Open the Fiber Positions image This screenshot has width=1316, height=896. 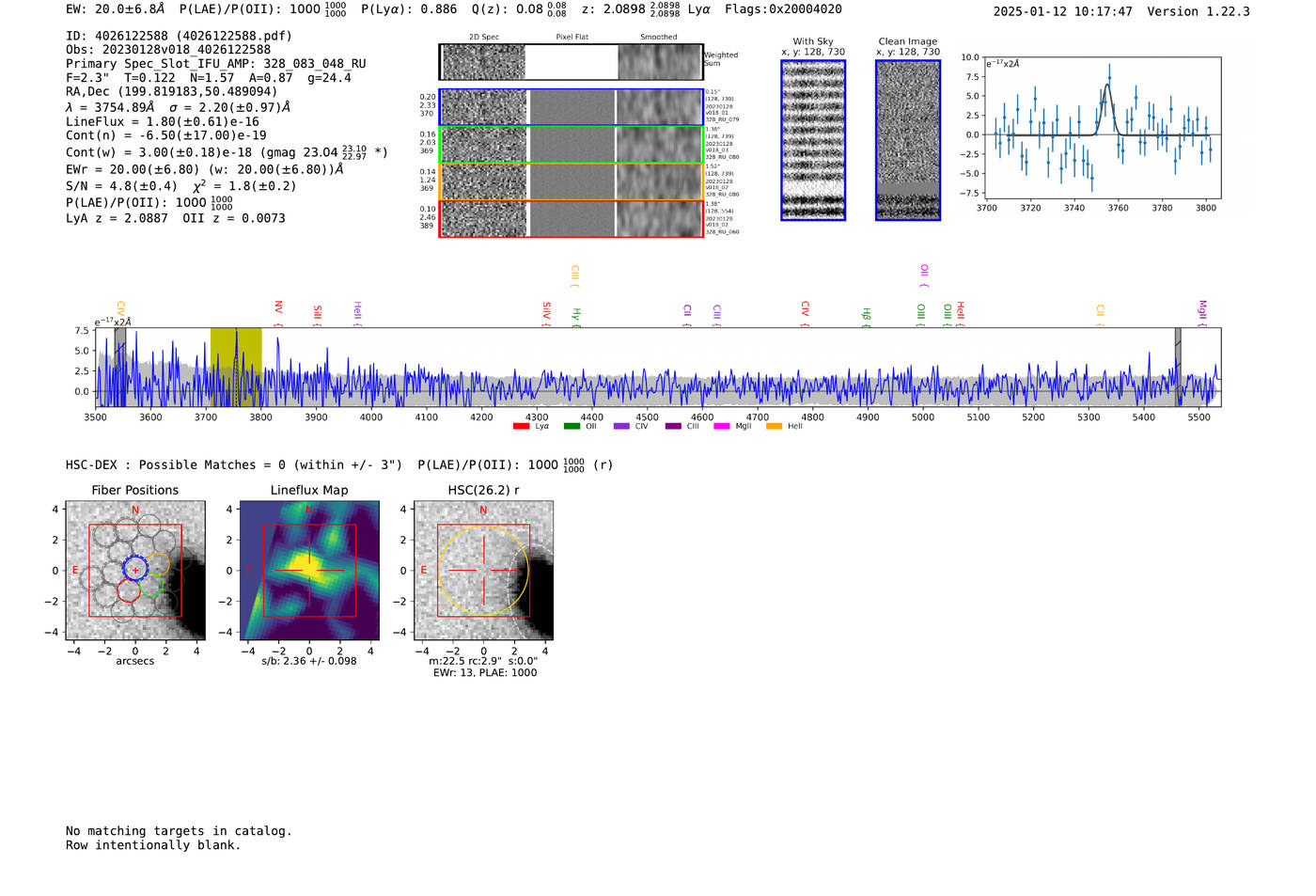[135, 571]
